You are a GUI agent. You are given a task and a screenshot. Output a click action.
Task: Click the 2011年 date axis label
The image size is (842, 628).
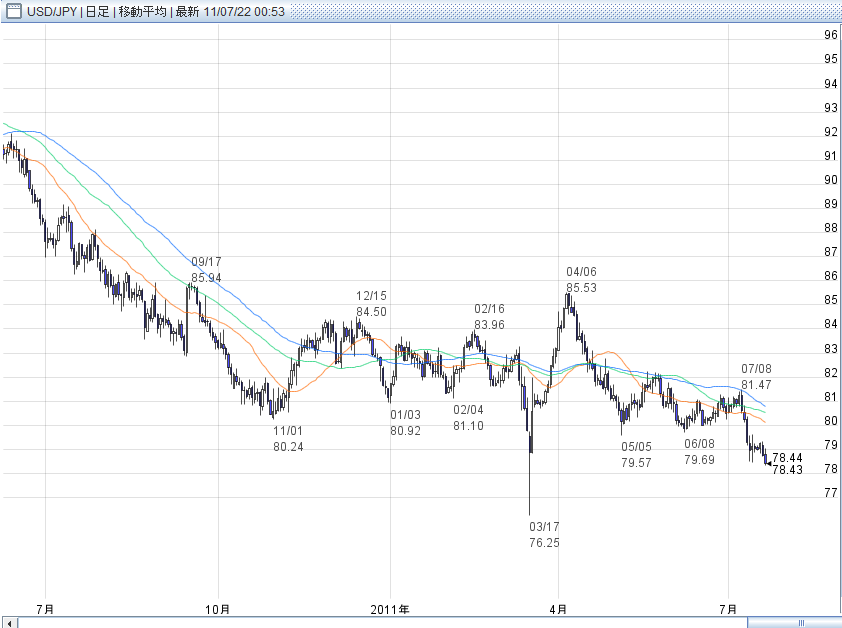tap(390, 609)
